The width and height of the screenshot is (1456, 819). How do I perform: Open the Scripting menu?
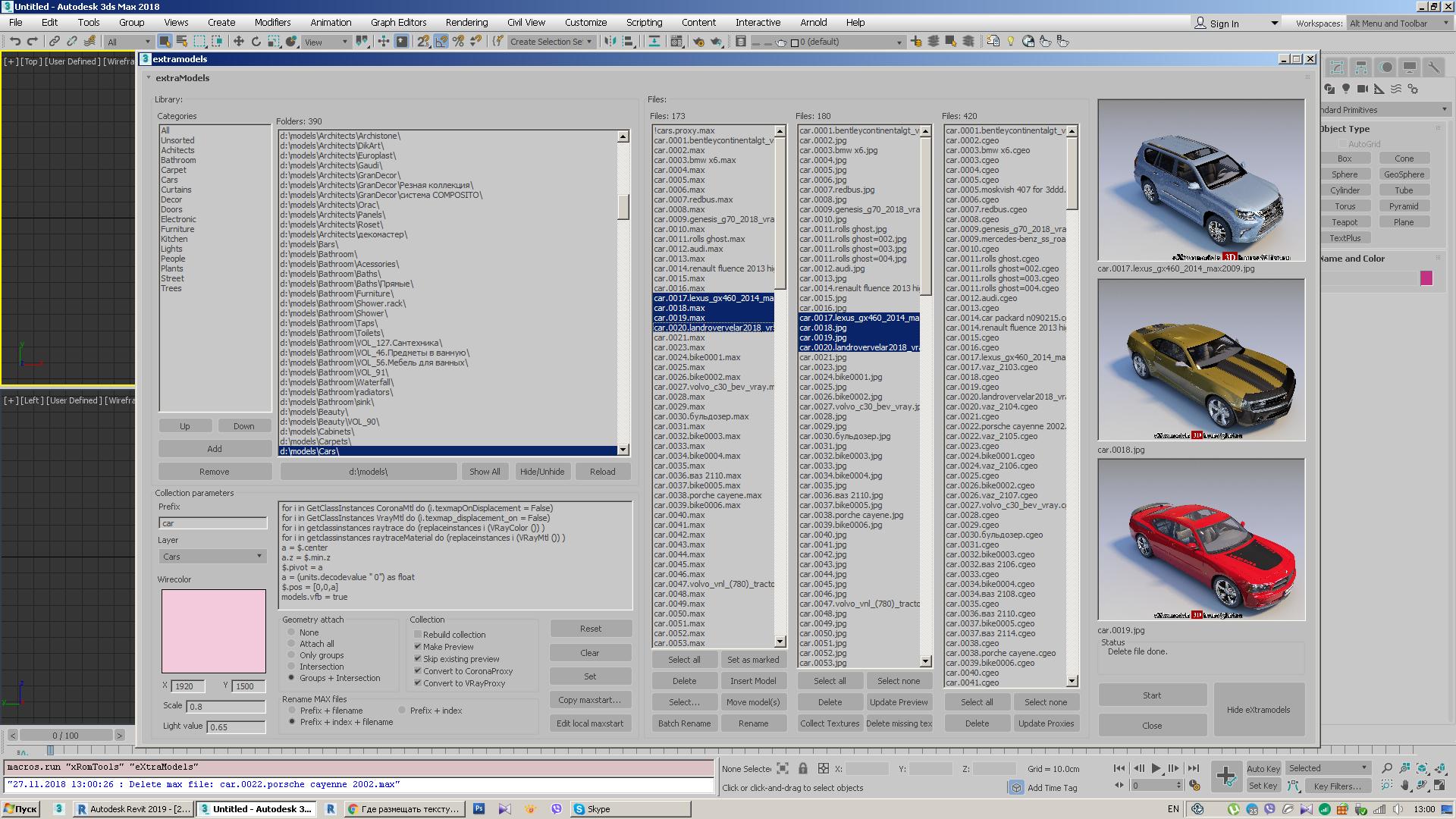tap(644, 23)
